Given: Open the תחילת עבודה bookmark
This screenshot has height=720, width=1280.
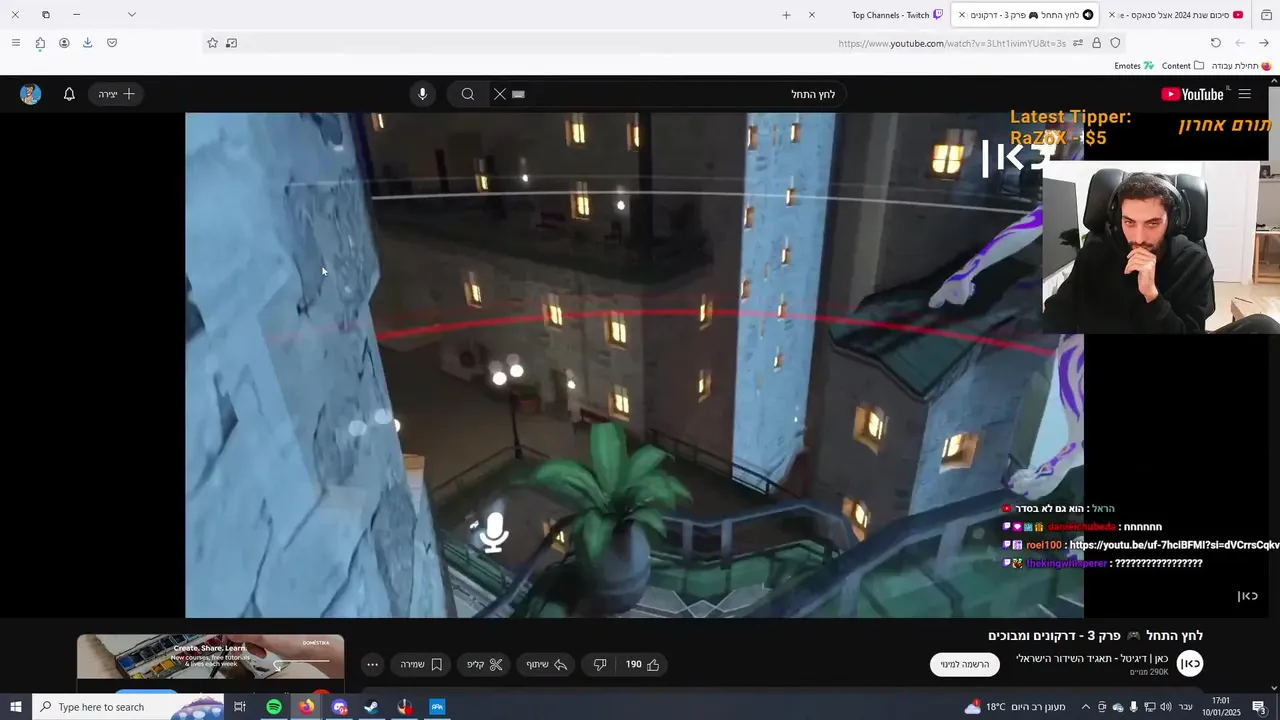Looking at the screenshot, I should tap(1241, 66).
